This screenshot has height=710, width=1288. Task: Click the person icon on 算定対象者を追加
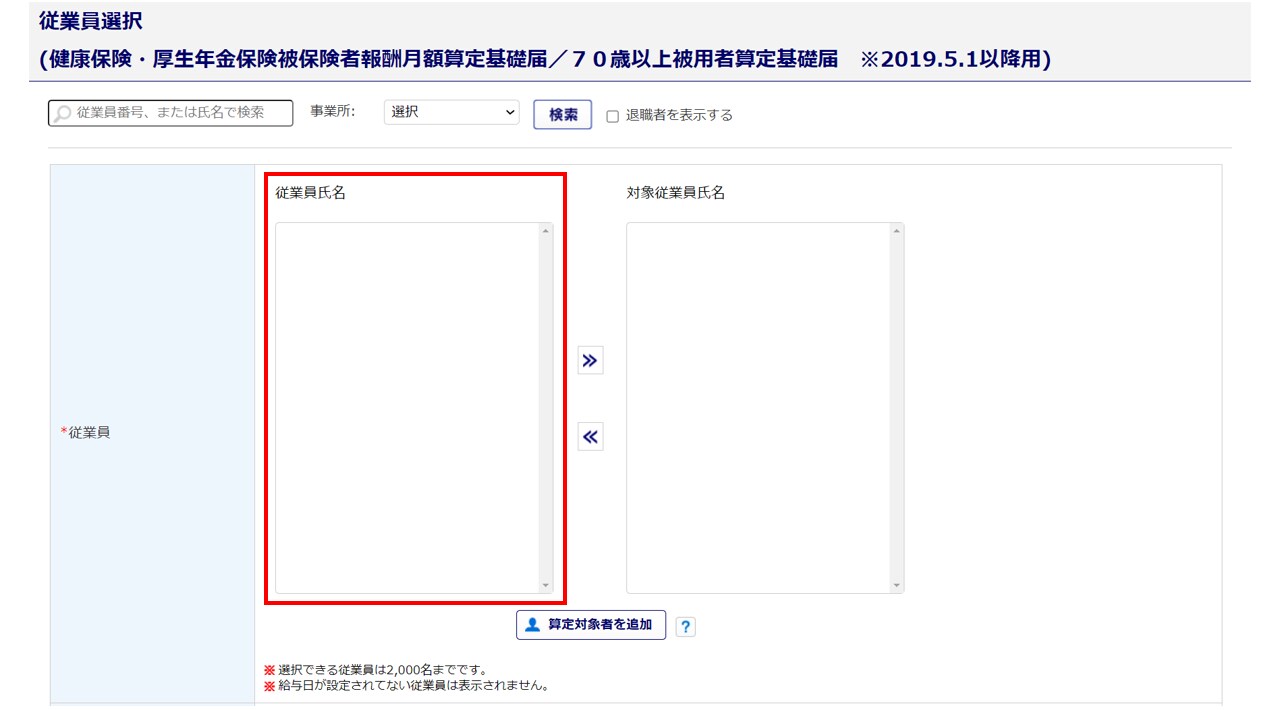(533, 625)
